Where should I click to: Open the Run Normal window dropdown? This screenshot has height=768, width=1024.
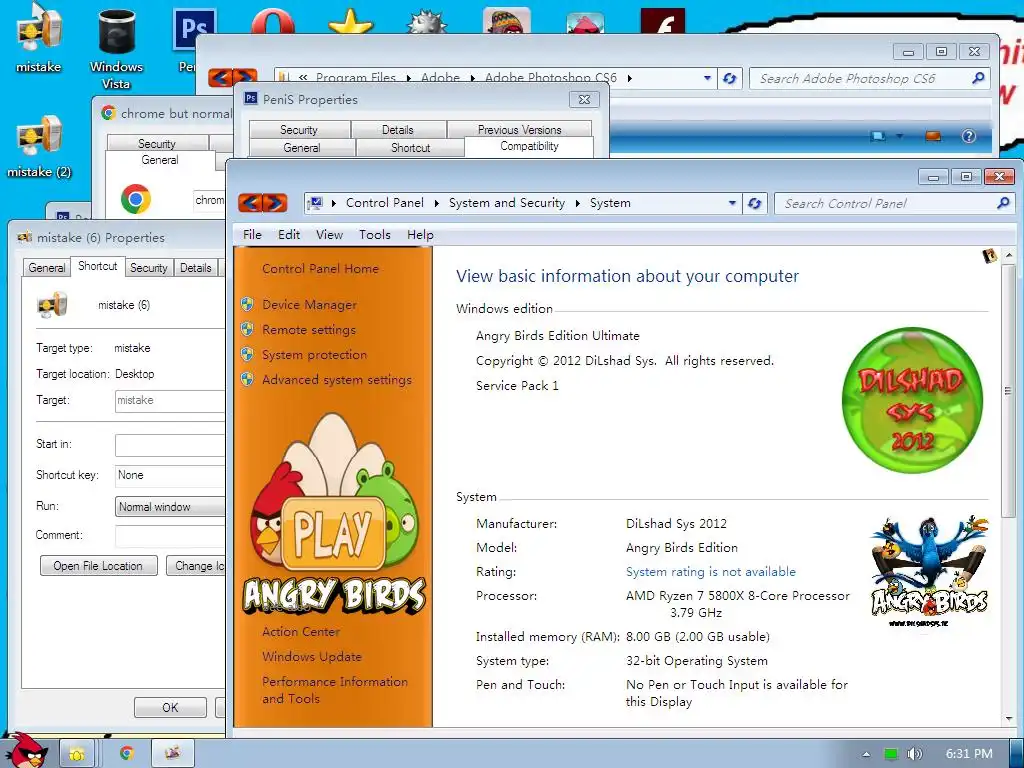(x=170, y=507)
